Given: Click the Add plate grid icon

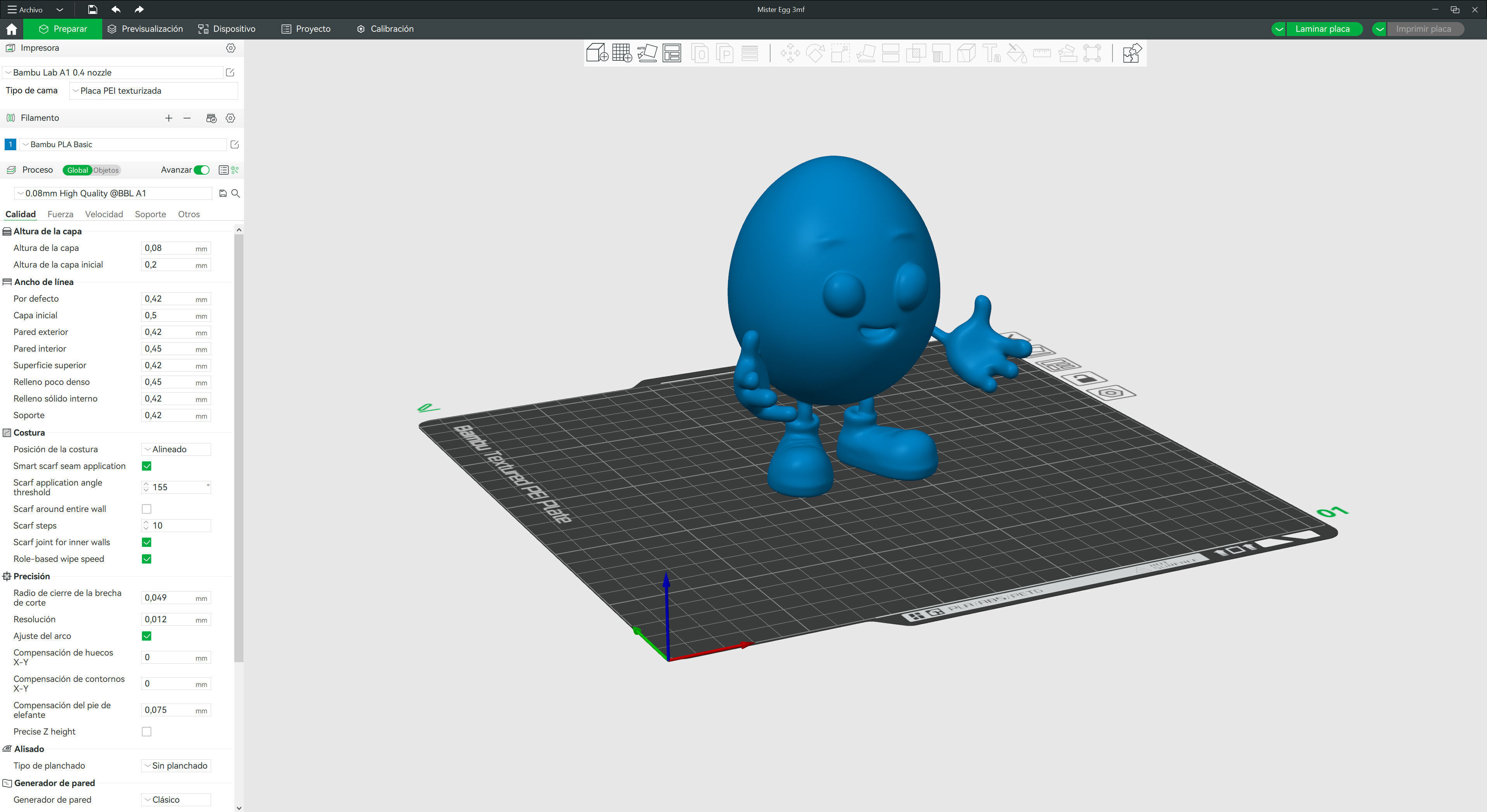Looking at the screenshot, I should [622, 53].
